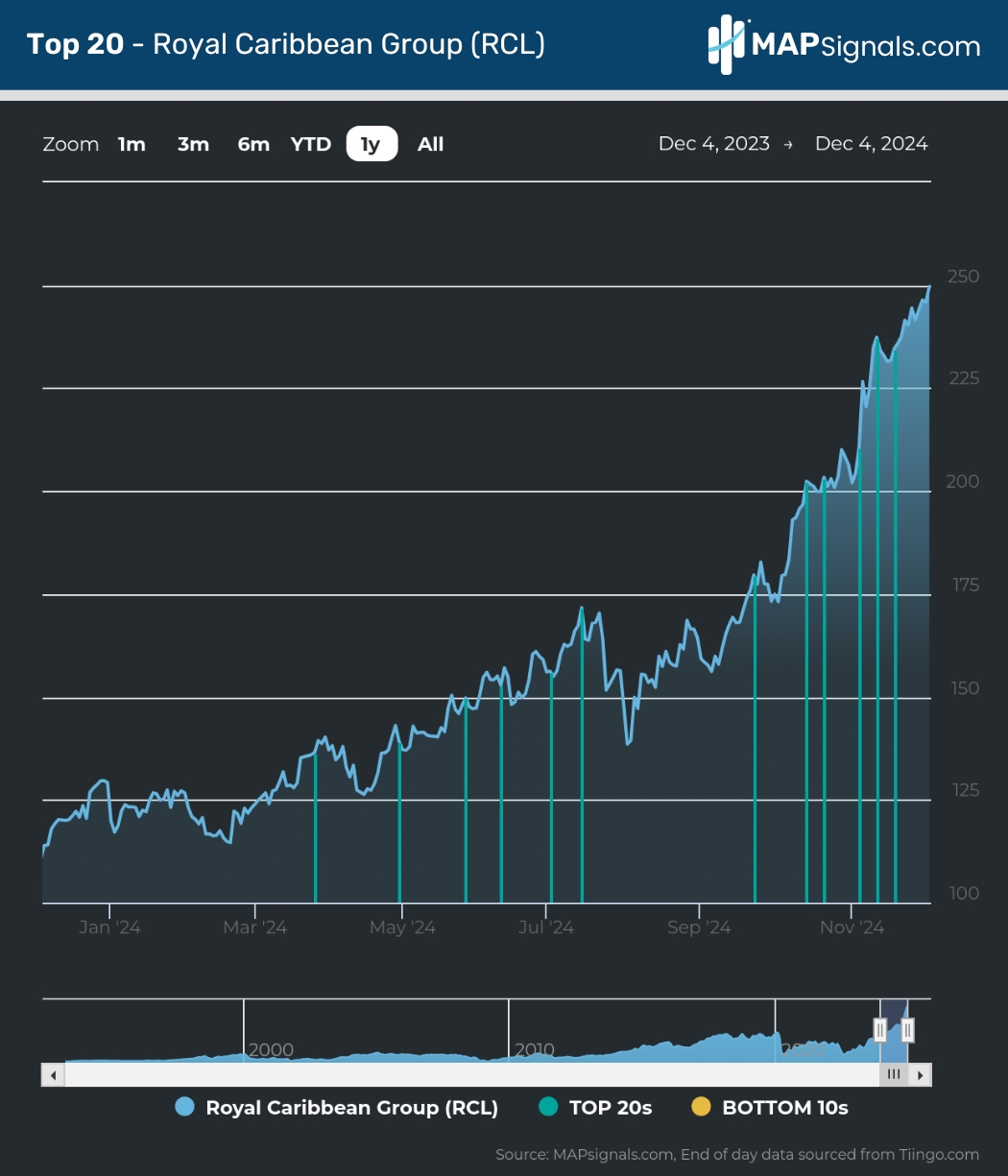Click the Sep '24 axis label
The width and height of the screenshot is (1008, 1176).
[x=699, y=927]
